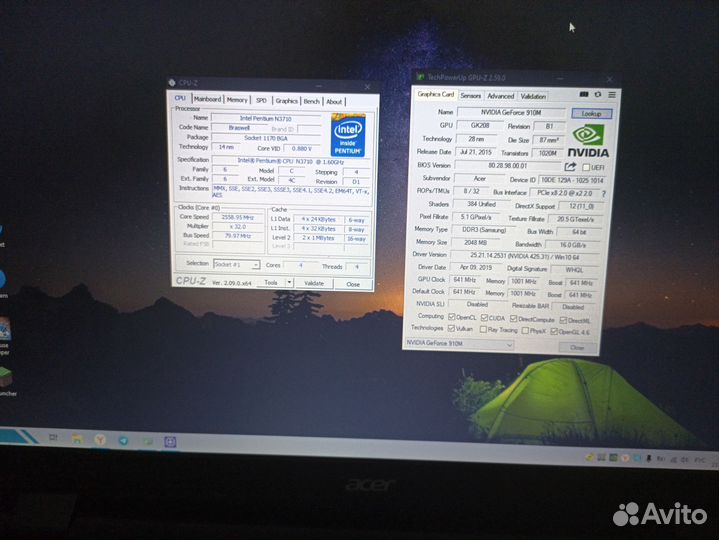
Task: Open File Explorer from the taskbar
Action: tap(77, 439)
